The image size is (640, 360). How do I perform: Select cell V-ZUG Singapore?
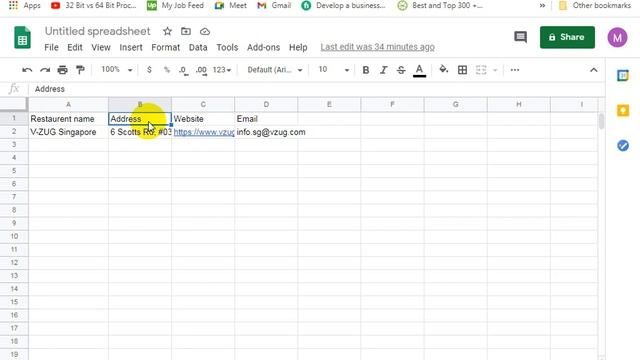coord(68,132)
